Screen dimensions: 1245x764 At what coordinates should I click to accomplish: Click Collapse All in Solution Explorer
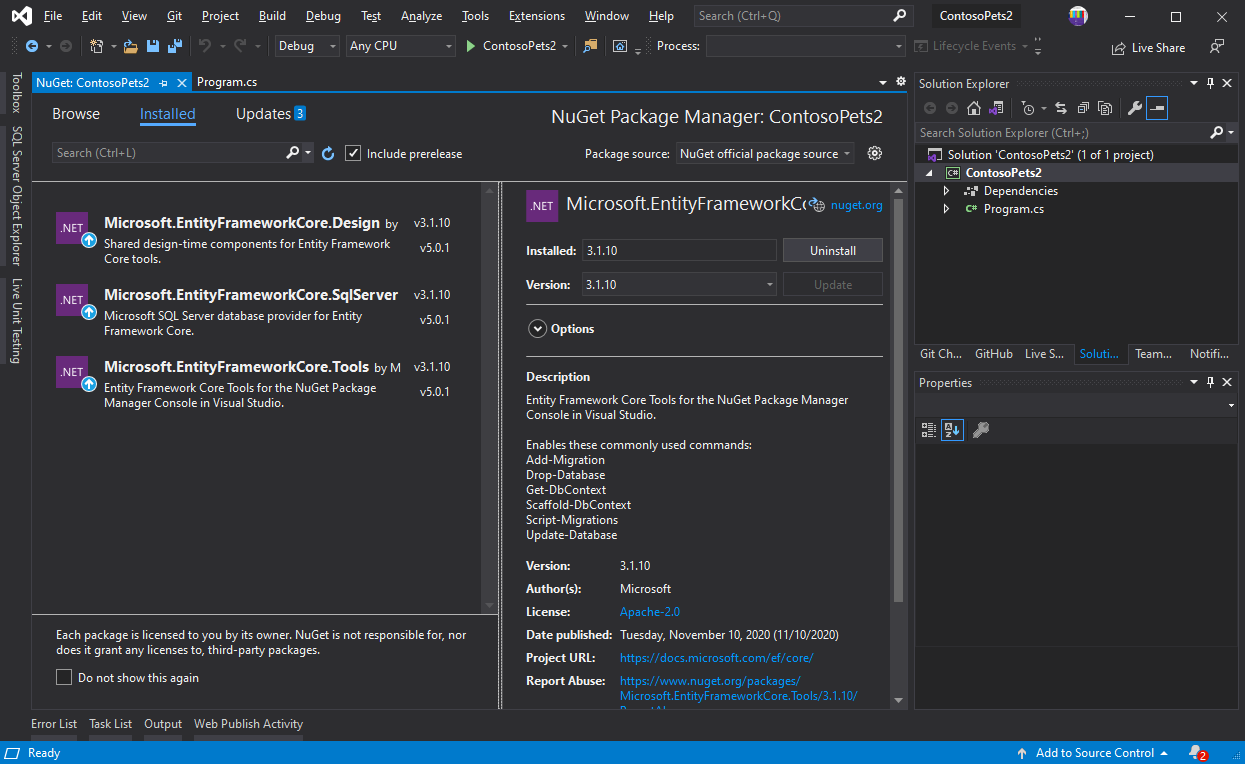pos(1083,108)
